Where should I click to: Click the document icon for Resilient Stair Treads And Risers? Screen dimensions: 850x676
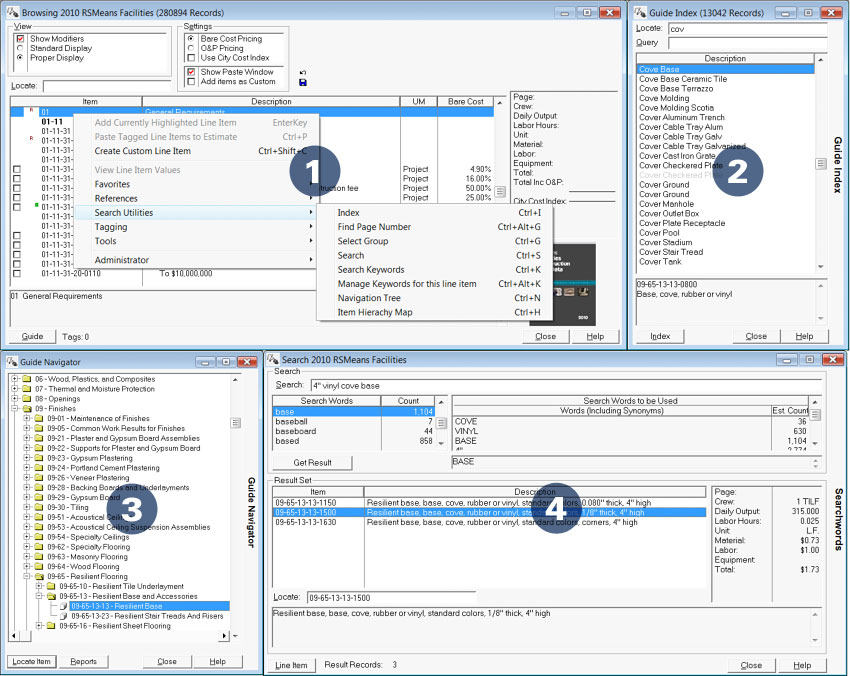click(x=63, y=616)
